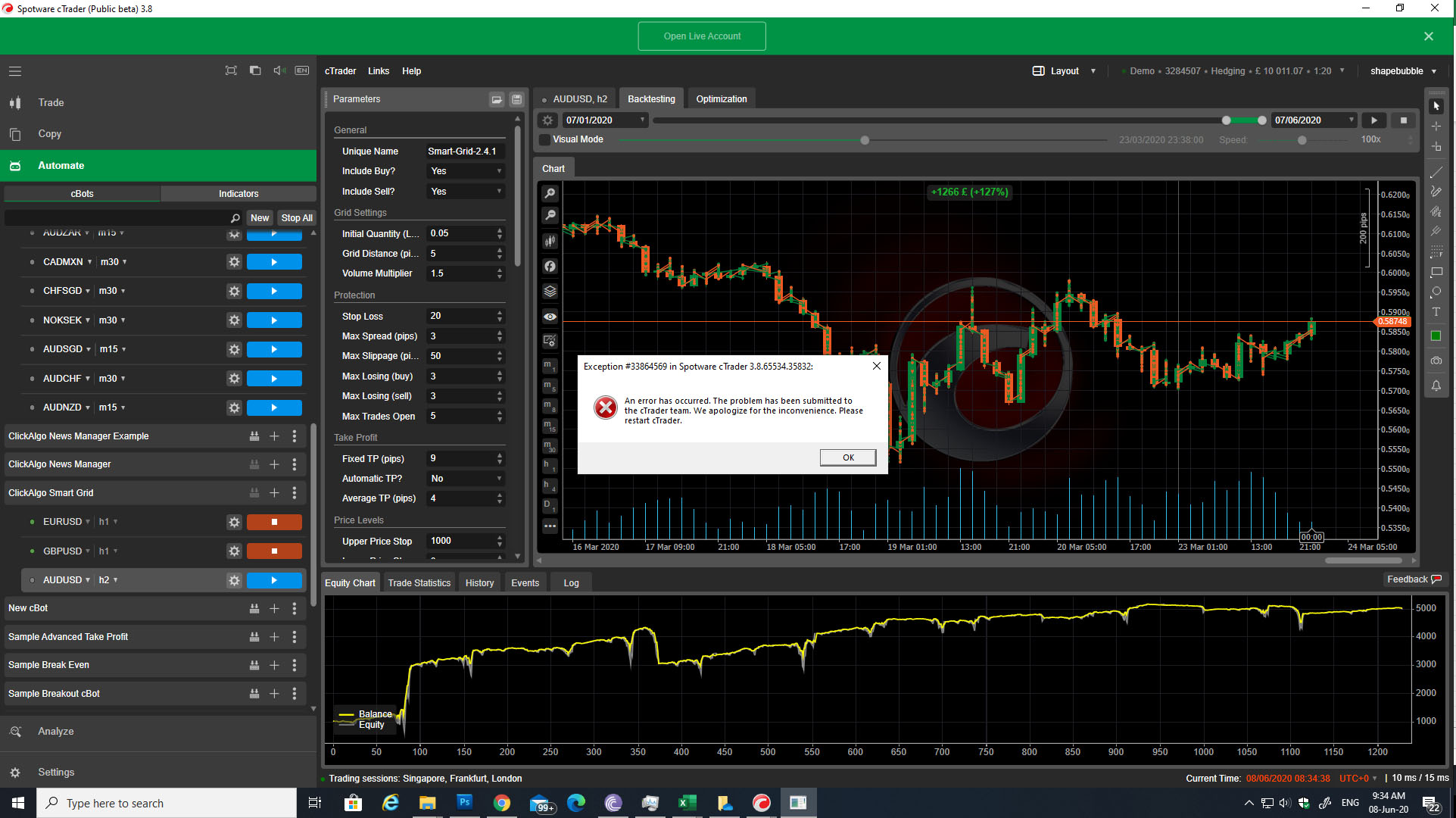Open settings gear for AUDUSD h2 instance
The height and width of the screenshot is (818, 1456).
click(234, 580)
